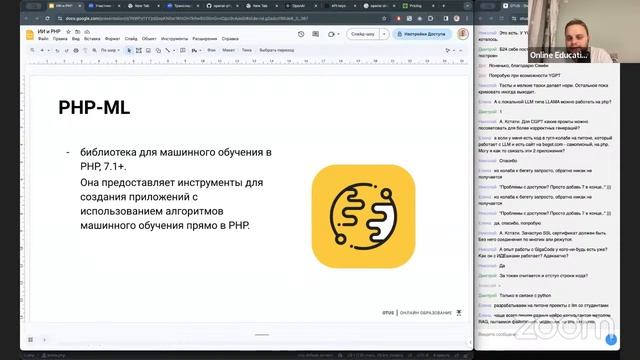Click the move to folder icon
640x360 pixels.
click(78, 31)
